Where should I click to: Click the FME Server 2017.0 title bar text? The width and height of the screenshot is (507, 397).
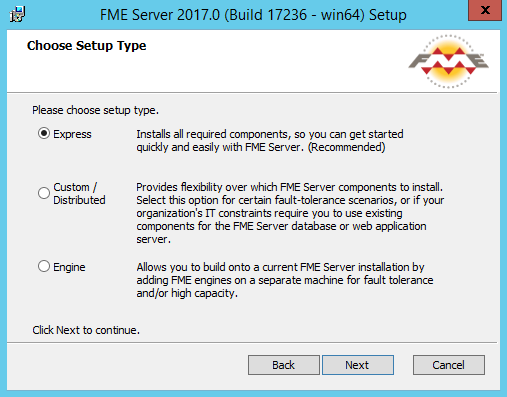253,15
